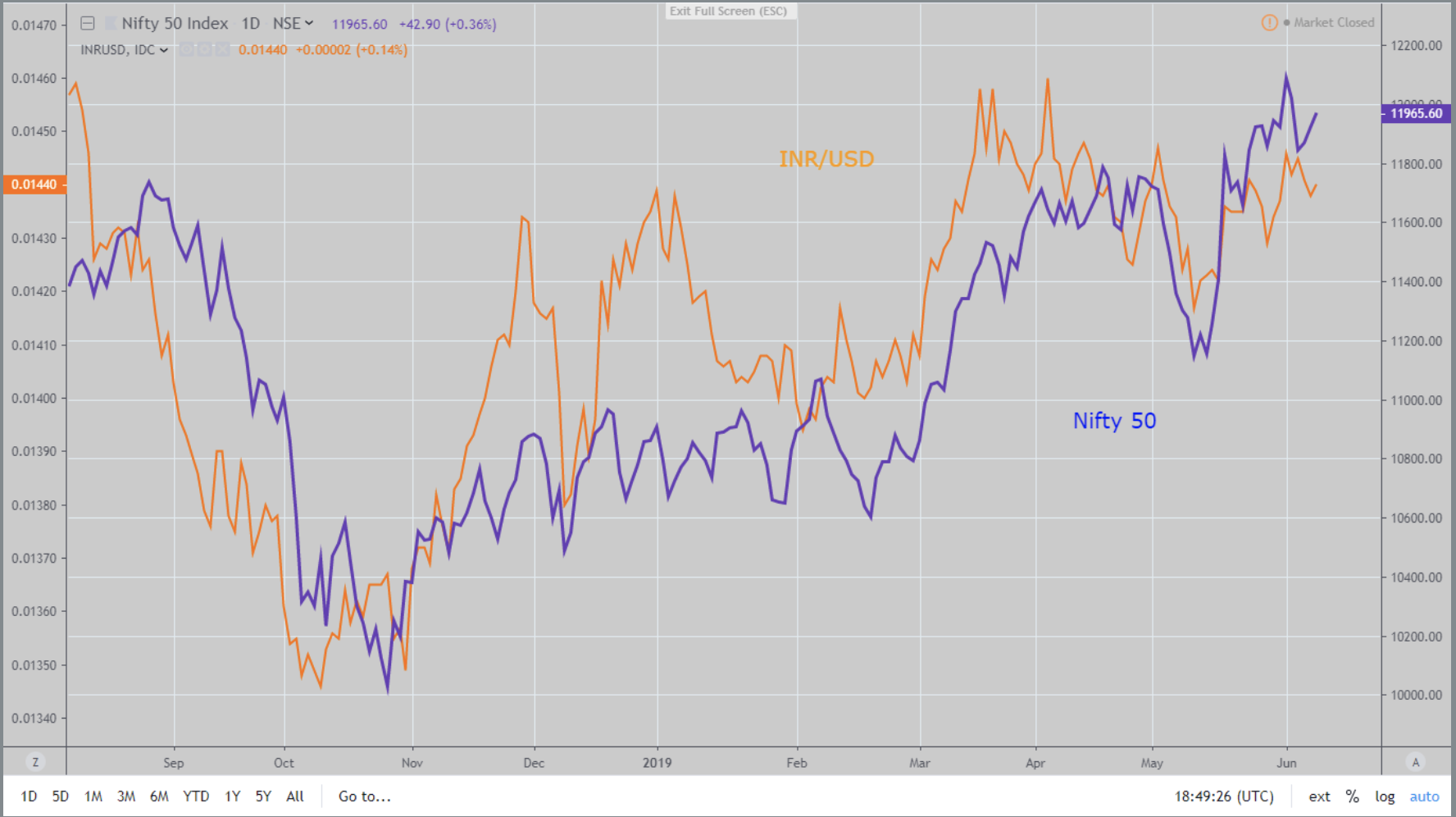Select the 1Y time range
The width and height of the screenshot is (1456, 817).
[x=233, y=796]
